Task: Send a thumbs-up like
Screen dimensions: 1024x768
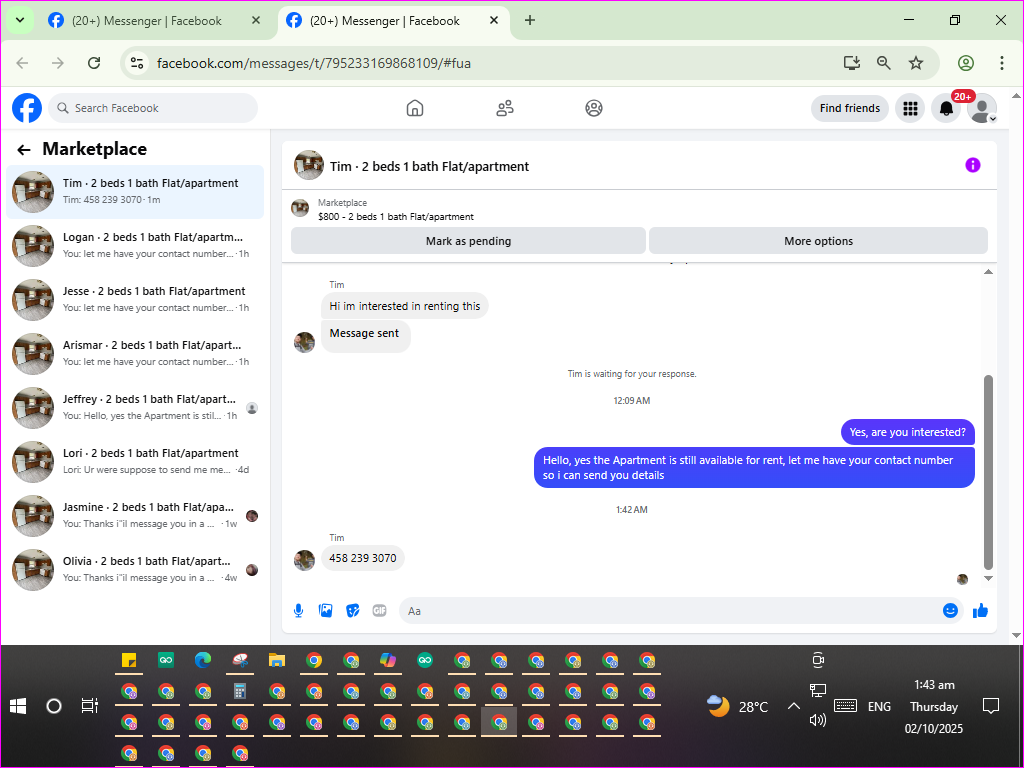Action: click(x=980, y=611)
